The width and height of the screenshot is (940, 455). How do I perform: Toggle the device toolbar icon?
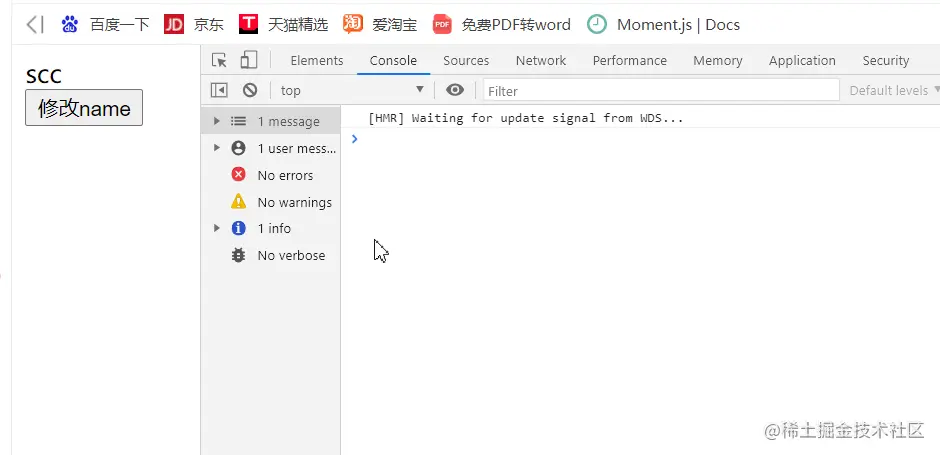[x=248, y=60]
